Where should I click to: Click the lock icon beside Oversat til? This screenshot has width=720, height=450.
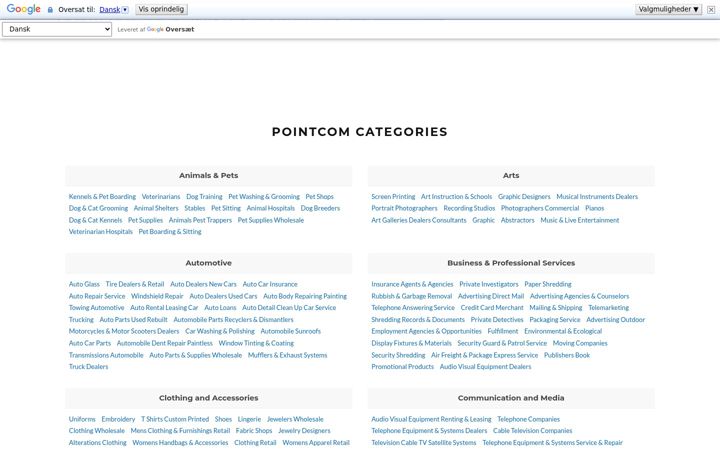click(x=50, y=10)
